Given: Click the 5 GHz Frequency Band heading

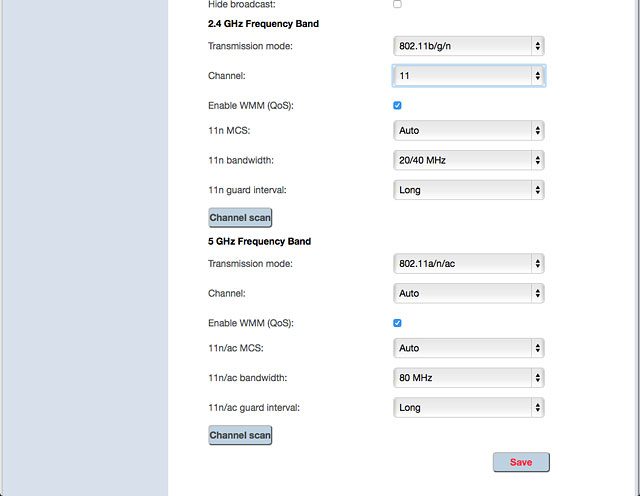Looking at the screenshot, I should (x=259, y=242).
